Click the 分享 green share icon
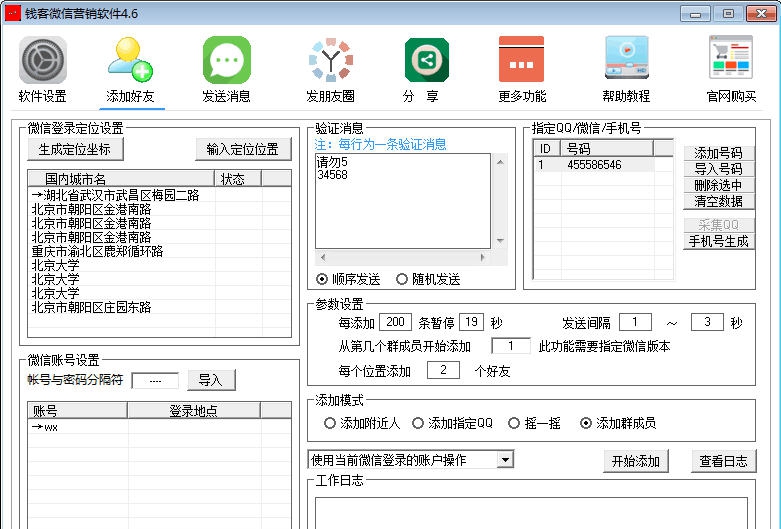This screenshot has width=781, height=529. [x=427, y=60]
